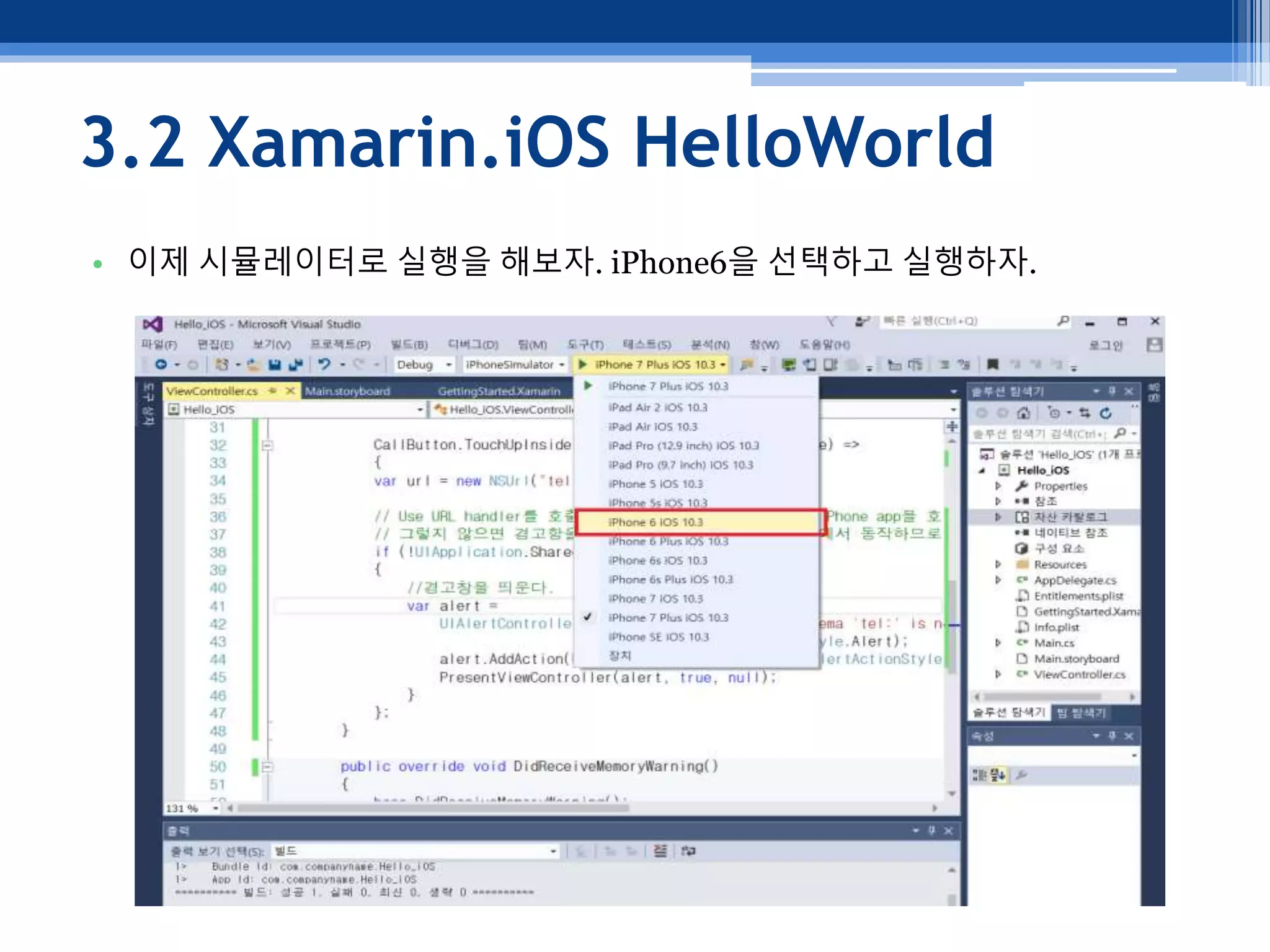Switch to the 팀 탐색기 tab
Viewport: 1270px width, 952px height.
(1081, 713)
